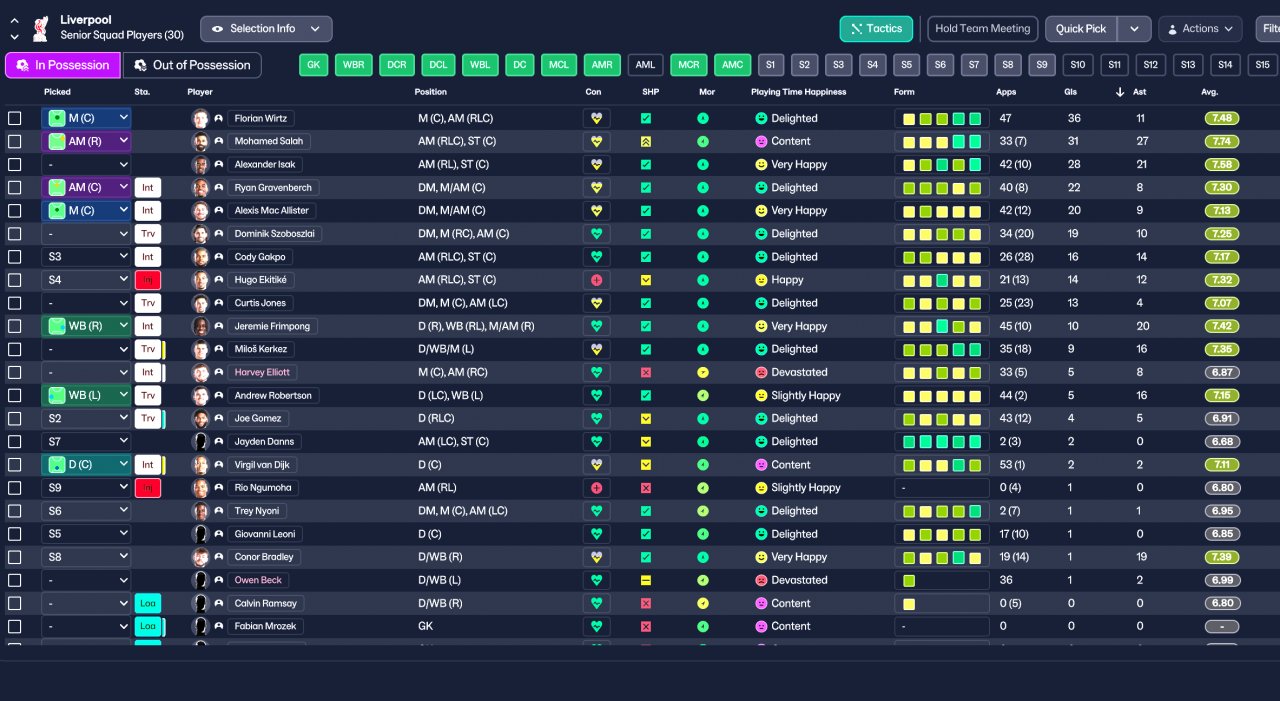
Task: Select the GK position slot
Action: pyautogui.click(x=314, y=65)
